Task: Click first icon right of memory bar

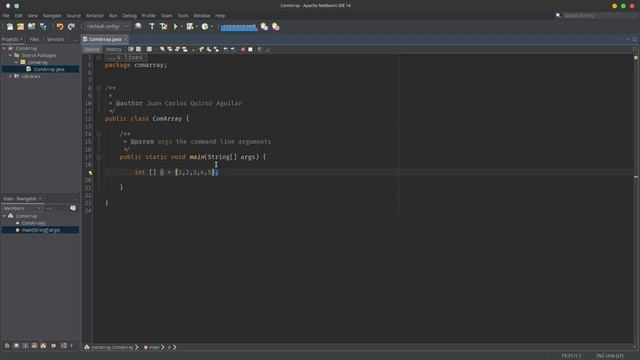Action: [264, 27]
